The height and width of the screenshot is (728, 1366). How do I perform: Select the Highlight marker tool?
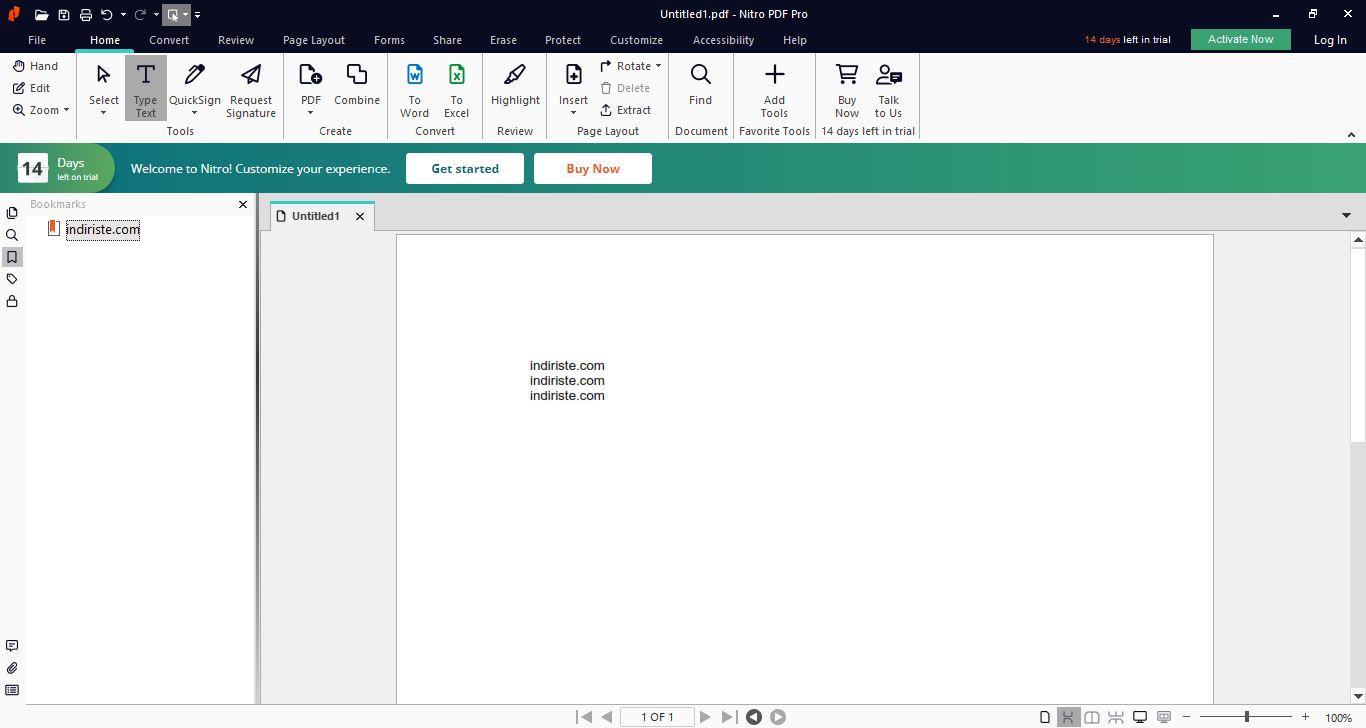[515, 84]
